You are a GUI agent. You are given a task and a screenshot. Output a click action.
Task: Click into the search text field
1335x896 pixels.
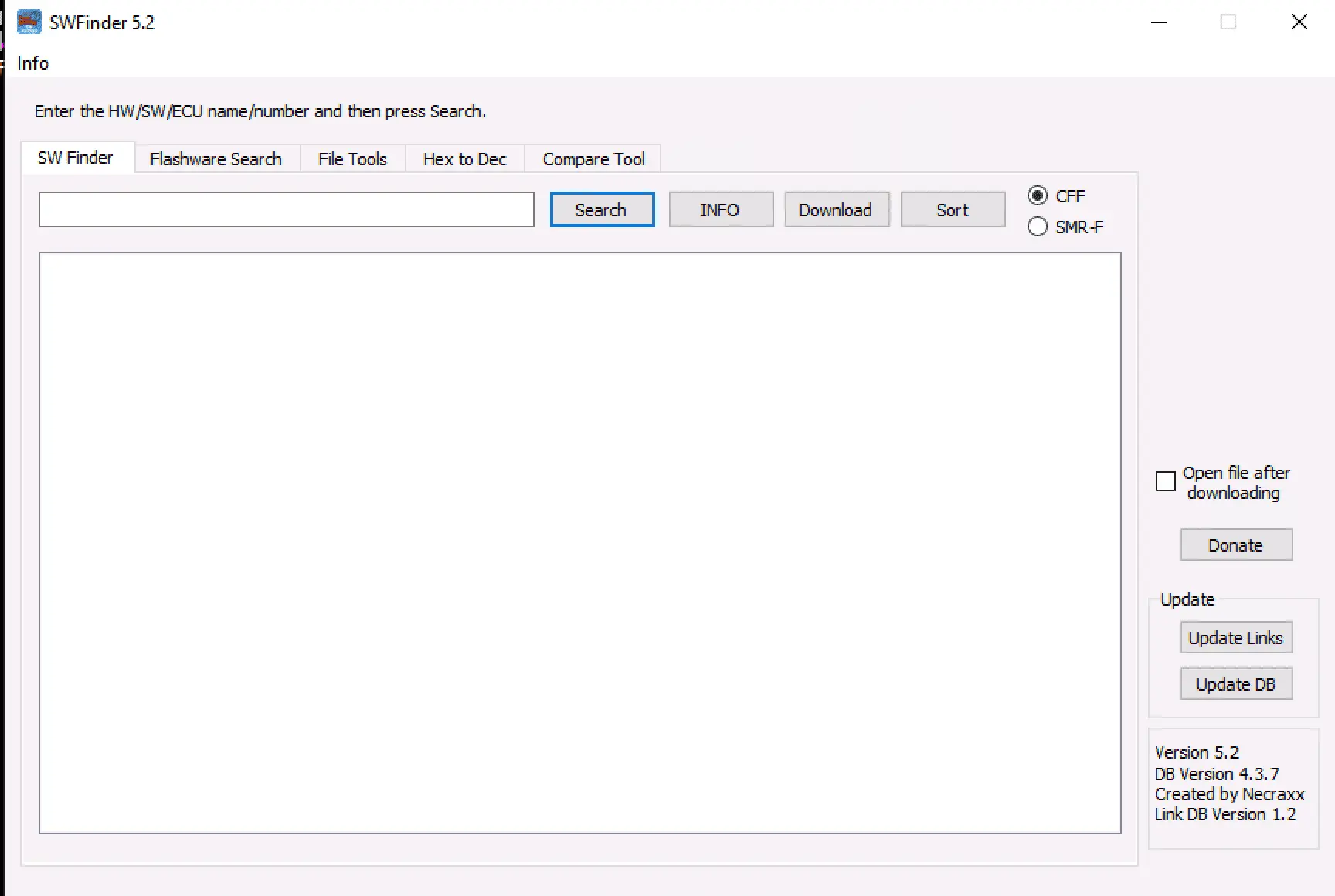click(286, 210)
